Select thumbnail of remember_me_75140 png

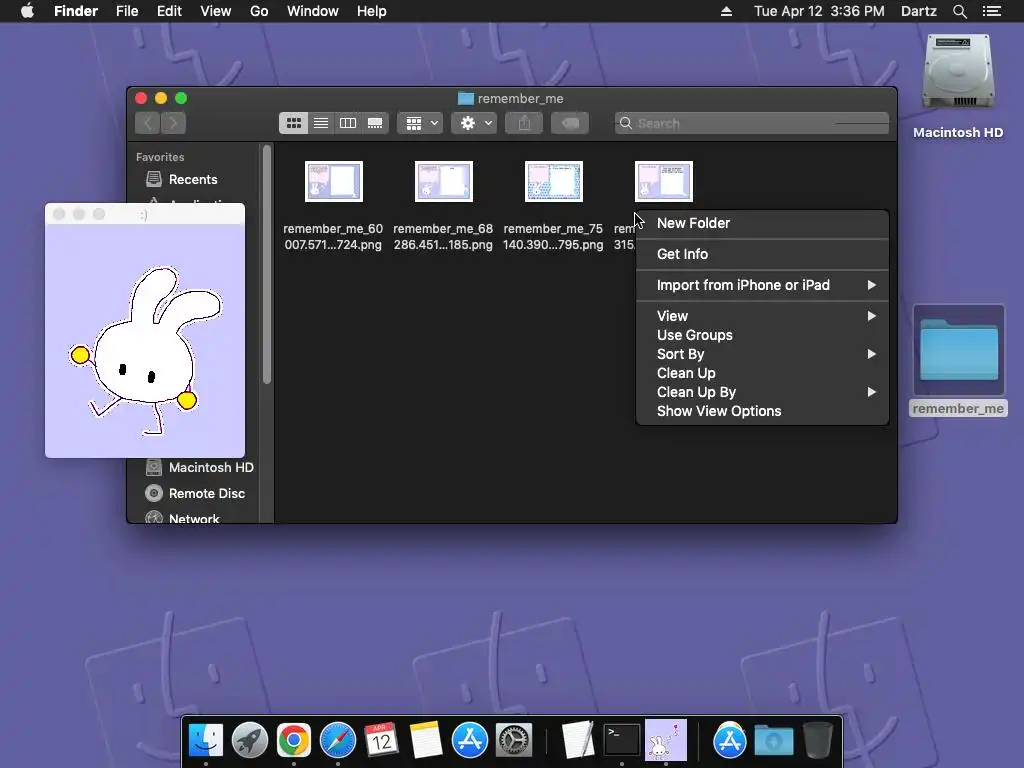click(554, 182)
